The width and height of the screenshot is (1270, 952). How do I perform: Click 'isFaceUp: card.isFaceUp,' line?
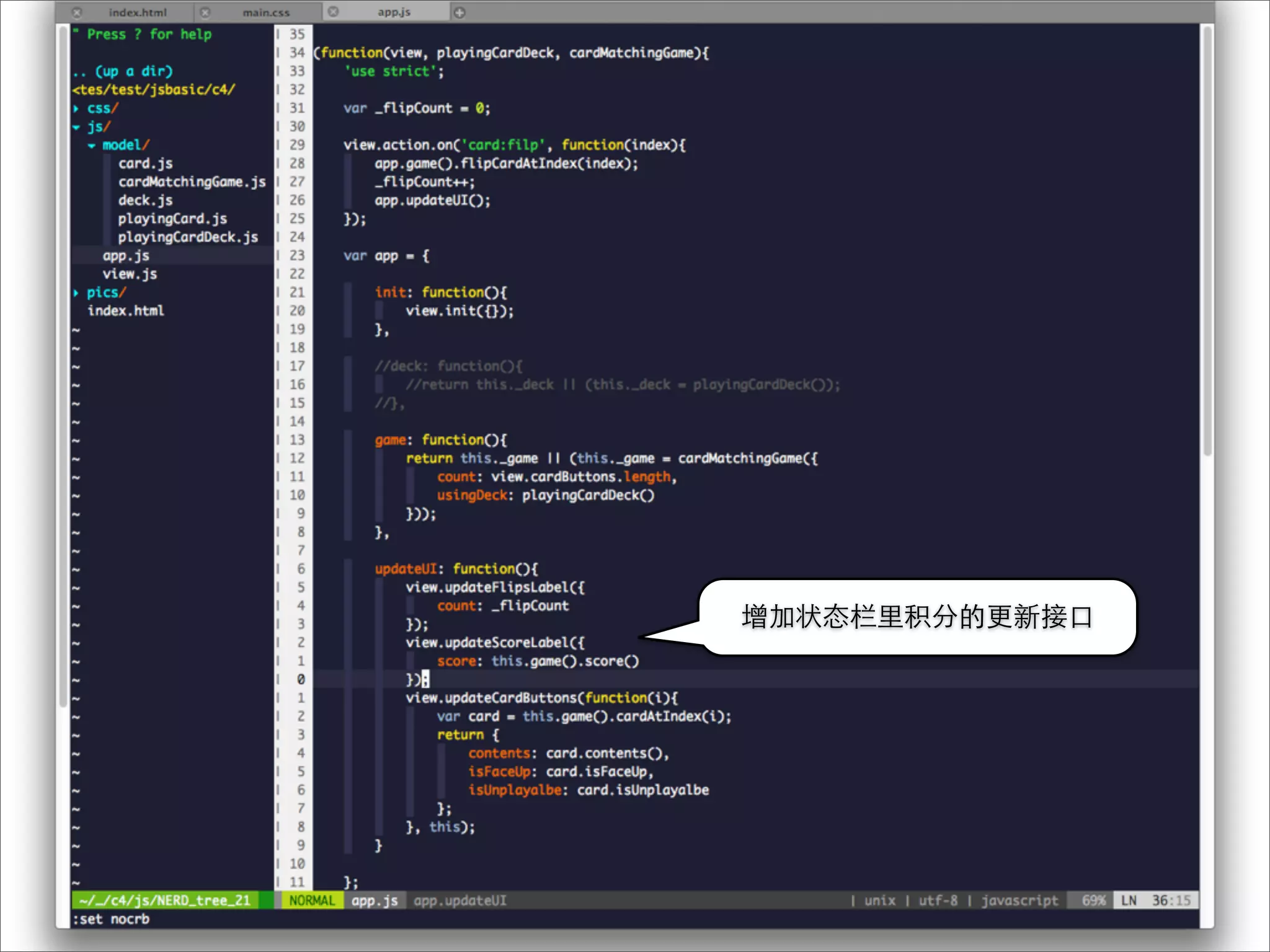tap(561, 772)
